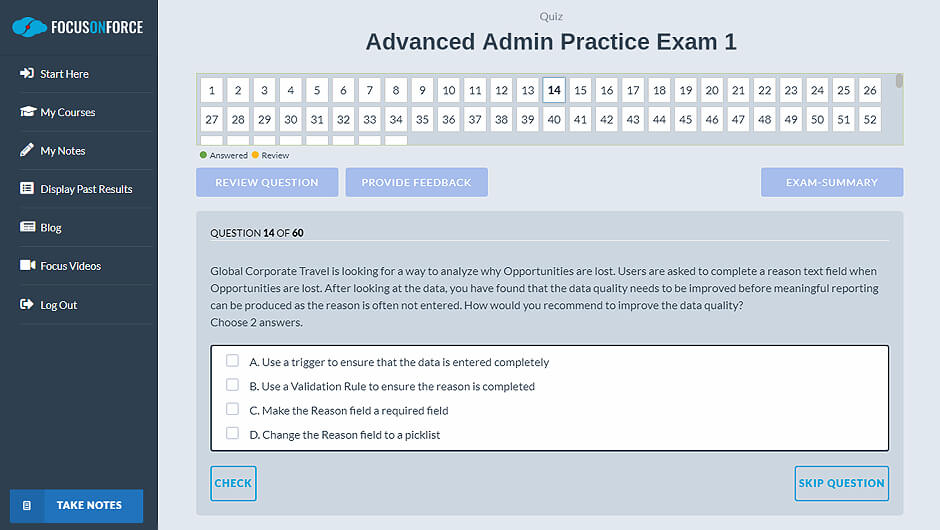This screenshot has width=940, height=530.
Task: Click the Take Notes notepad icon
Action: [x=27, y=506]
